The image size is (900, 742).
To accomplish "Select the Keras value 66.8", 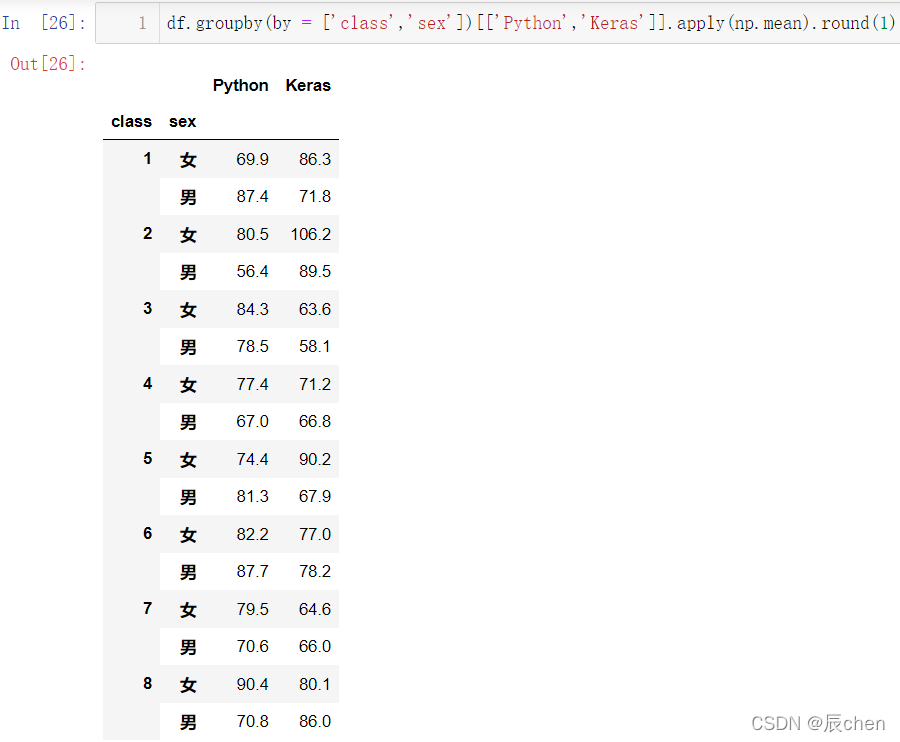I will [315, 421].
